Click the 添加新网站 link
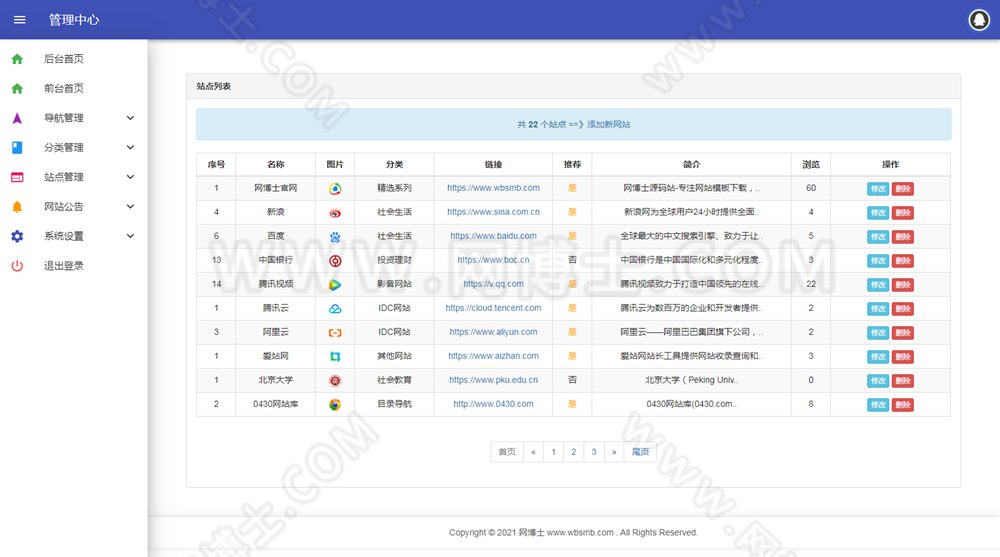This screenshot has width=1000, height=557. pyautogui.click(x=608, y=124)
